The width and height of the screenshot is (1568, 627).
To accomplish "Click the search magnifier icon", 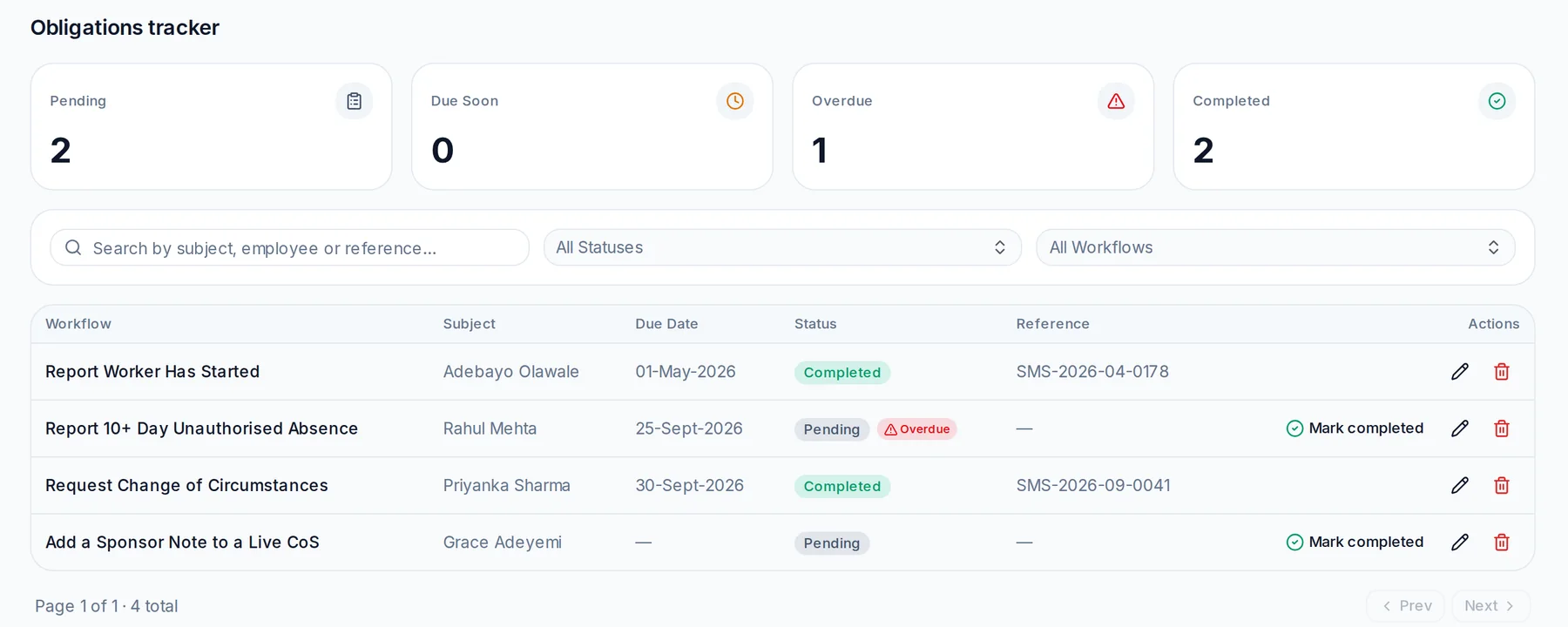I will tap(73, 248).
